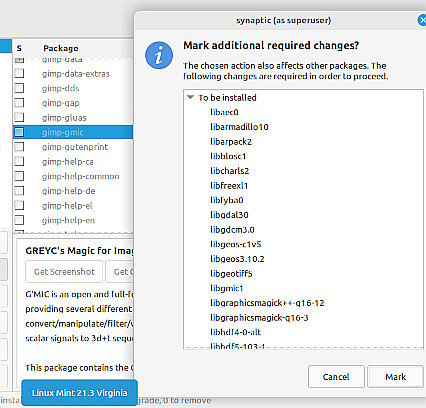Click the Mark button in dialog
426x408 pixels.
395,377
